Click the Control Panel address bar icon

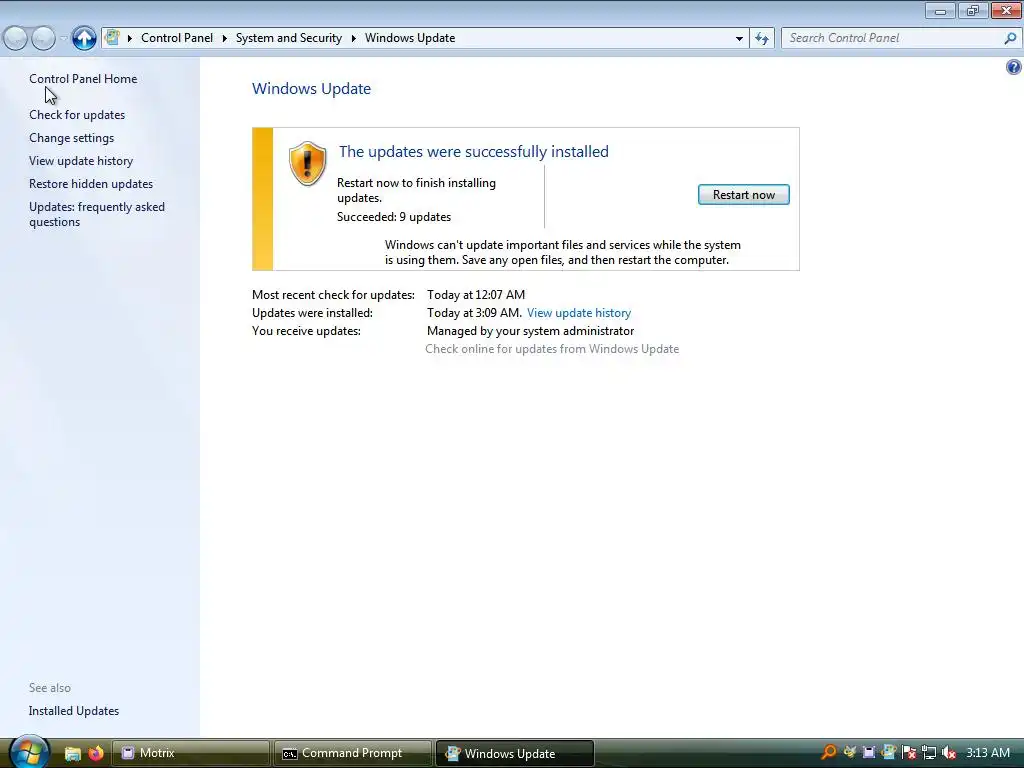point(112,38)
